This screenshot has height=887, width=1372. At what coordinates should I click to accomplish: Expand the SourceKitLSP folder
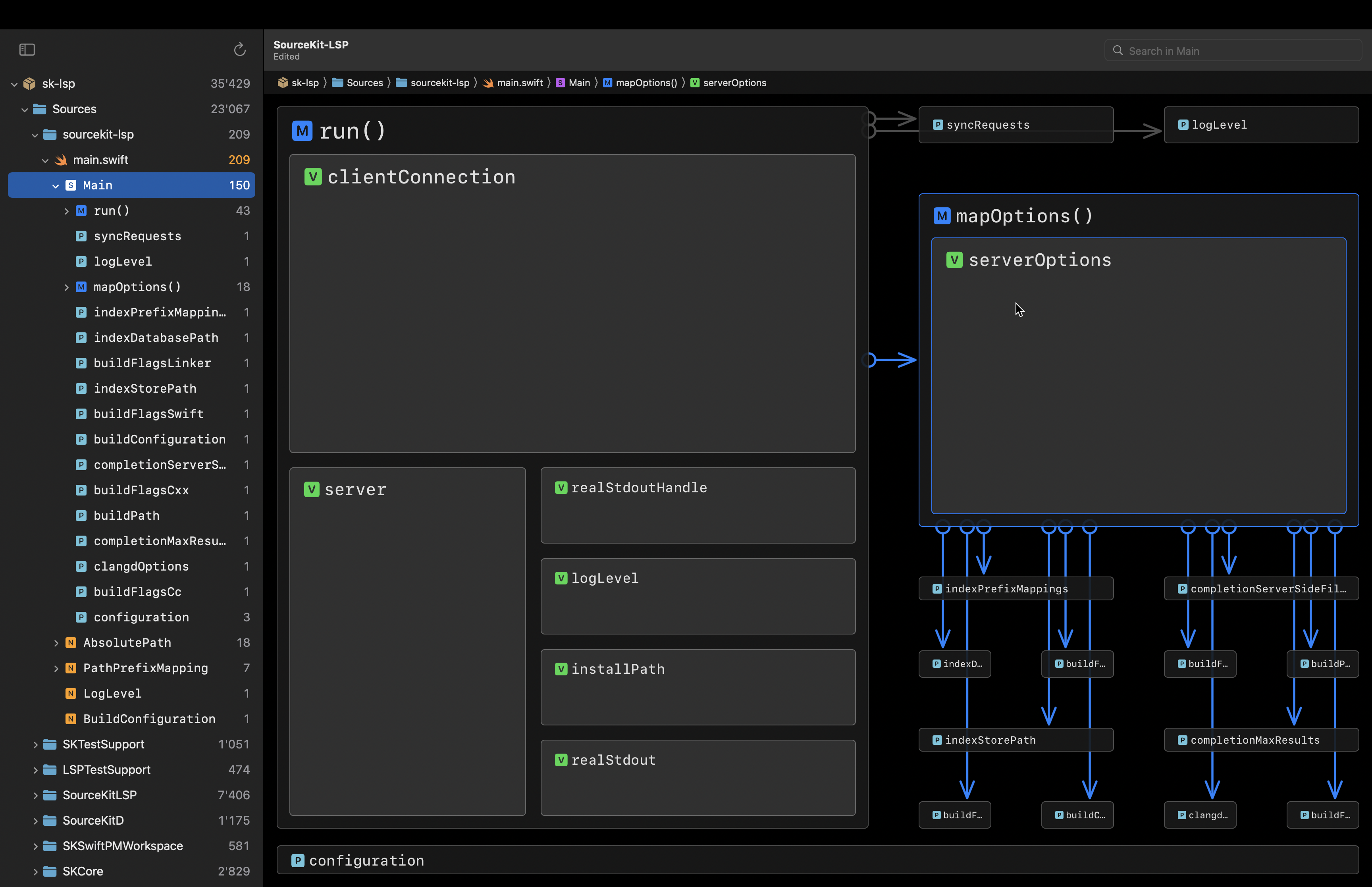tap(35, 795)
